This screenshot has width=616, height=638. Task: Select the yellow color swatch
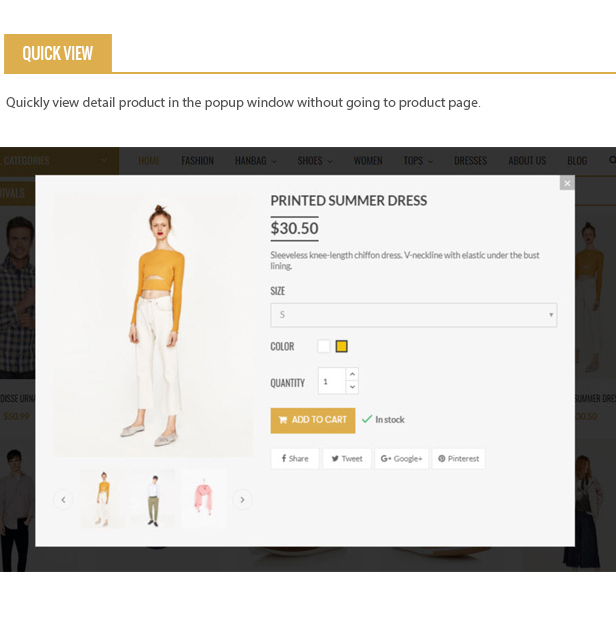pos(341,346)
